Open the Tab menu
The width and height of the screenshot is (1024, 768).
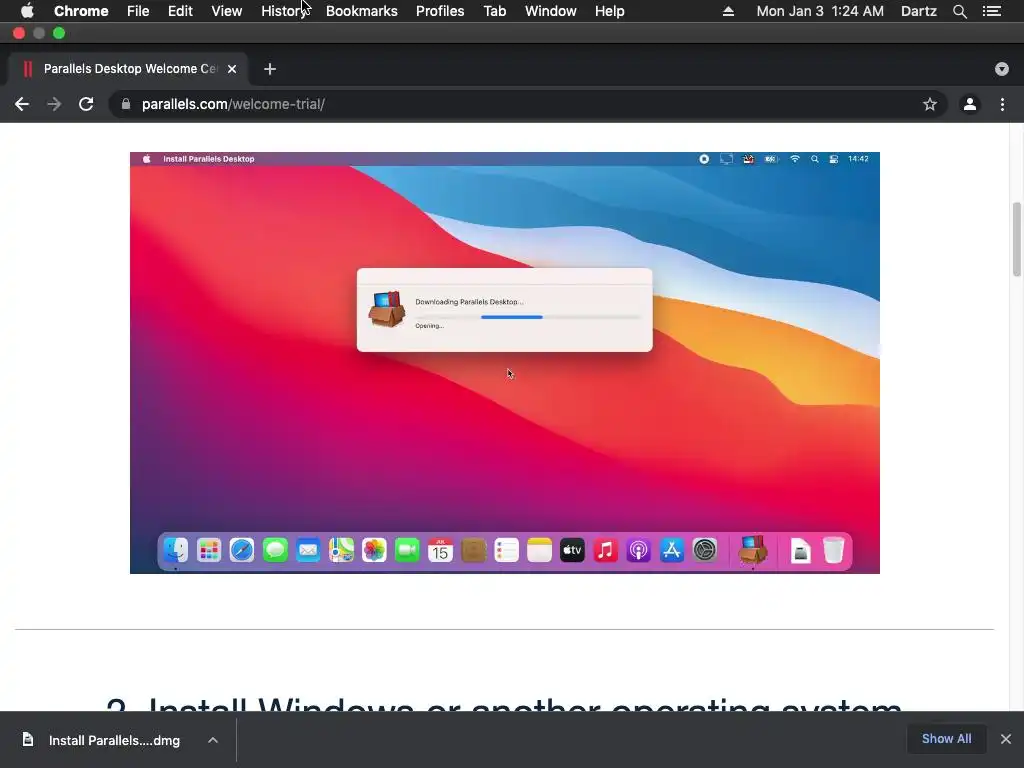coord(495,11)
